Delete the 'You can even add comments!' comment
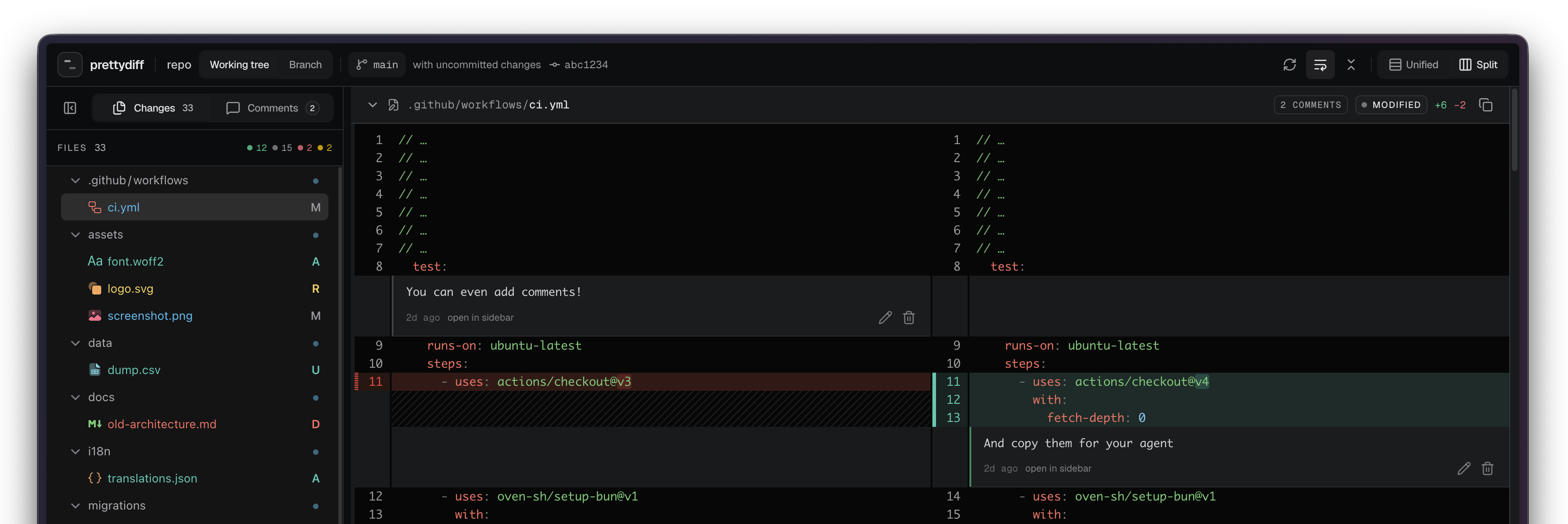Viewport: 1568px width, 524px height. 909,317
